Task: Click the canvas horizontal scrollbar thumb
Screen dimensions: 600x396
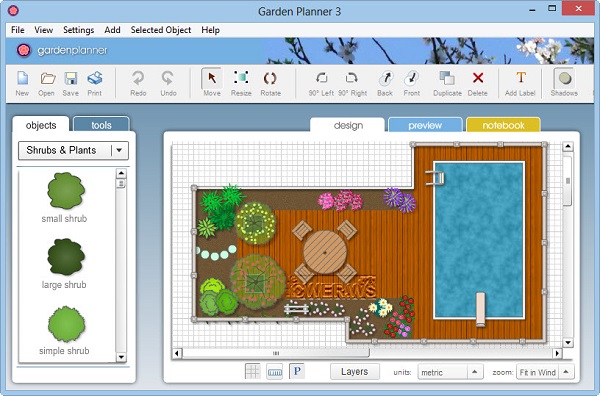Action: click(x=276, y=353)
